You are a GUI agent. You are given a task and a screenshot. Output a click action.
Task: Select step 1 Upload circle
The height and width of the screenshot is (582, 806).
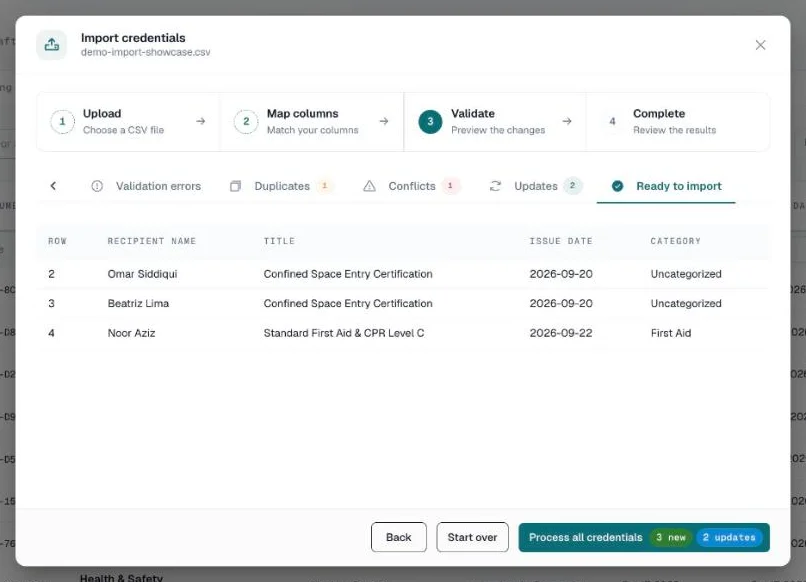[62, 122]
